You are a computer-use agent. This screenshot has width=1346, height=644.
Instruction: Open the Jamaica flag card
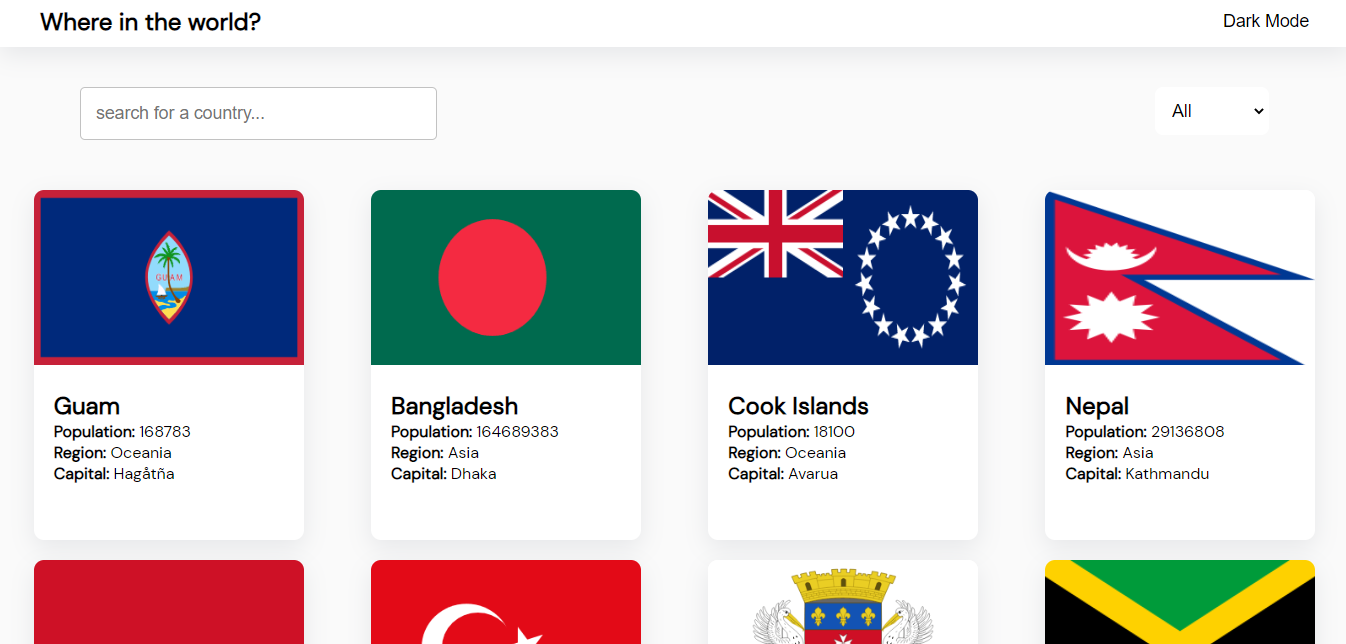[x=1180, y=602]
